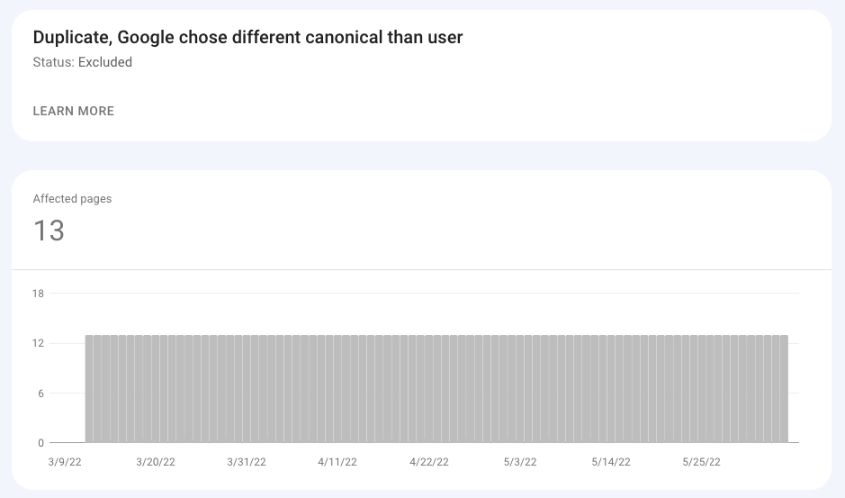Select the 4/22/22 date on chart axis
The image size is (845, 498).
point(429,462)
